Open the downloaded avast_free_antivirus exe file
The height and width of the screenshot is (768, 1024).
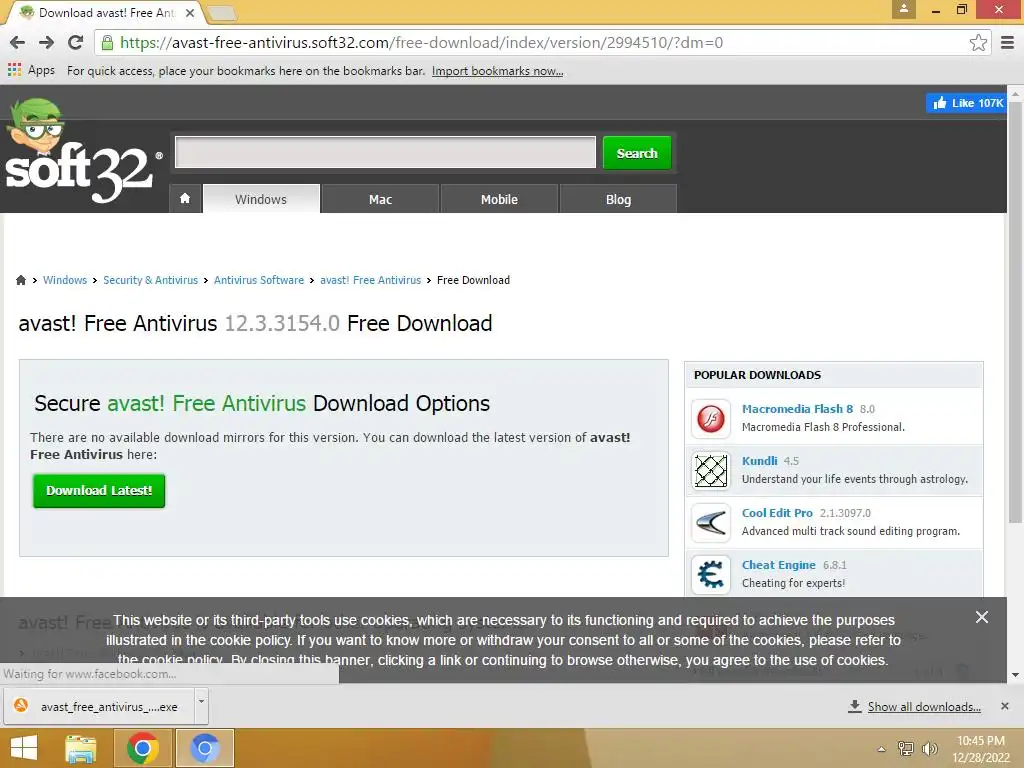click(x=99, y=707)
